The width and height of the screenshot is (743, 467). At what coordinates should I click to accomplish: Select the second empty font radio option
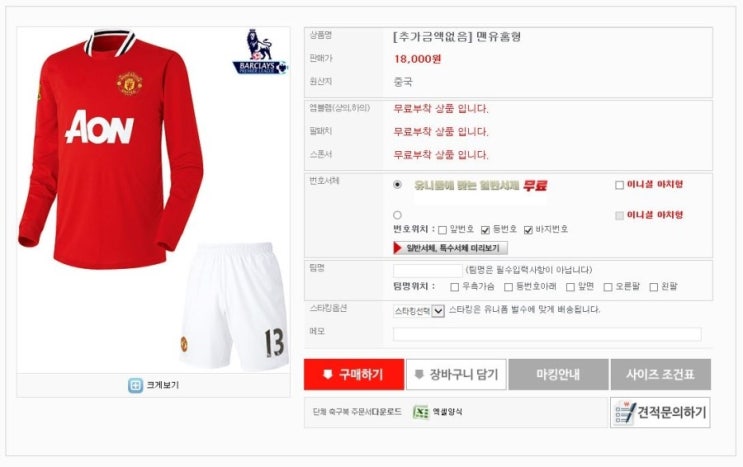coord(398,215)
